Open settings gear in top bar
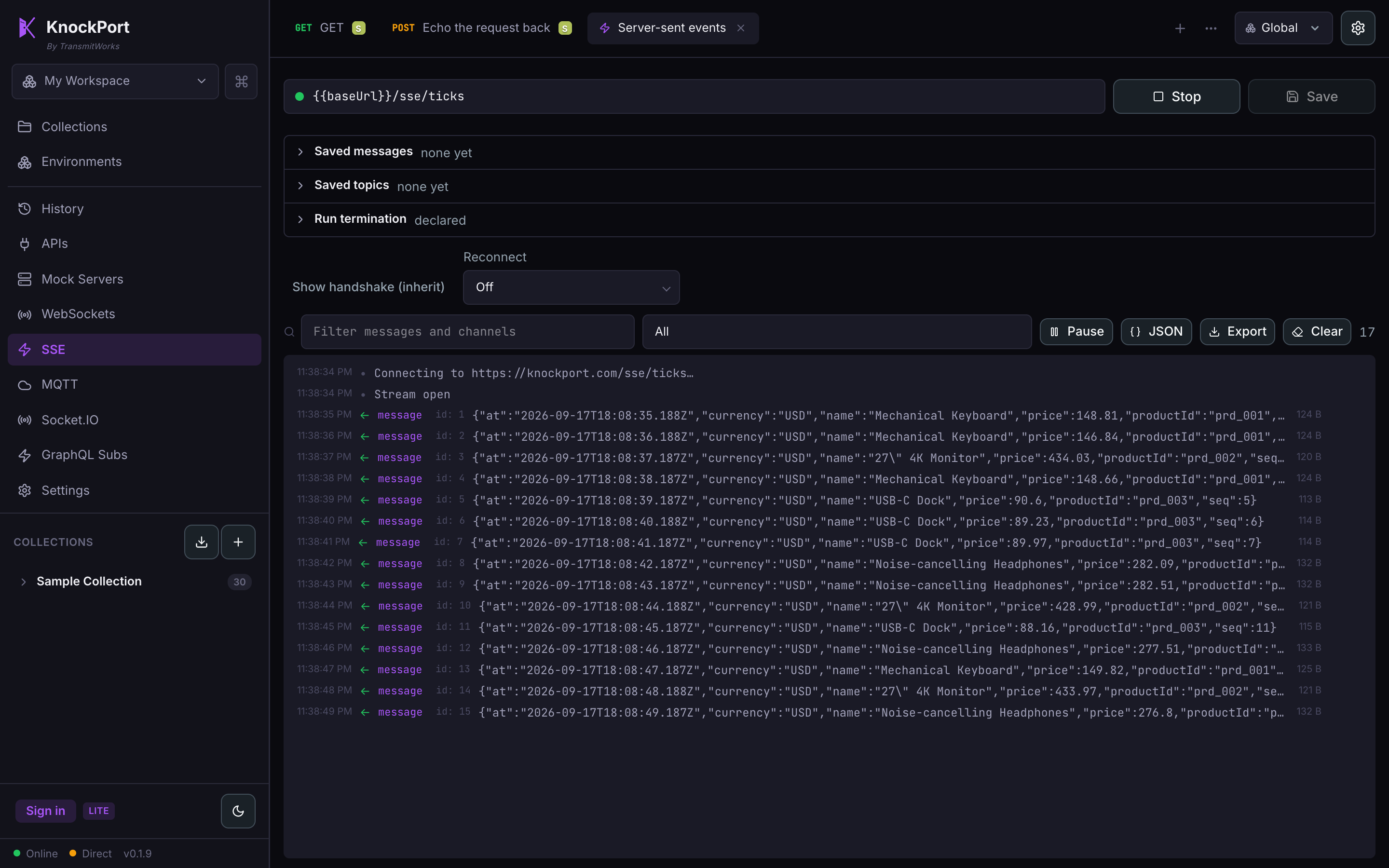 [x=1358, y=28]
